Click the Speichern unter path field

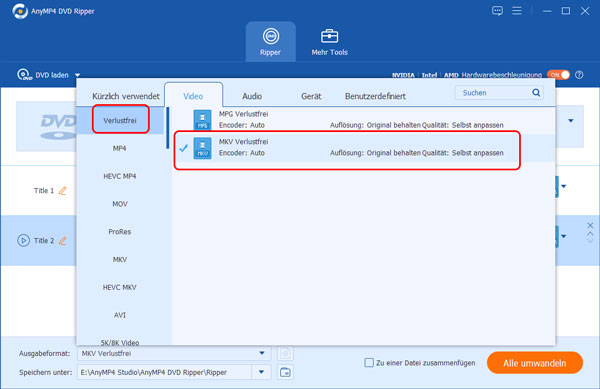[165, 372]
